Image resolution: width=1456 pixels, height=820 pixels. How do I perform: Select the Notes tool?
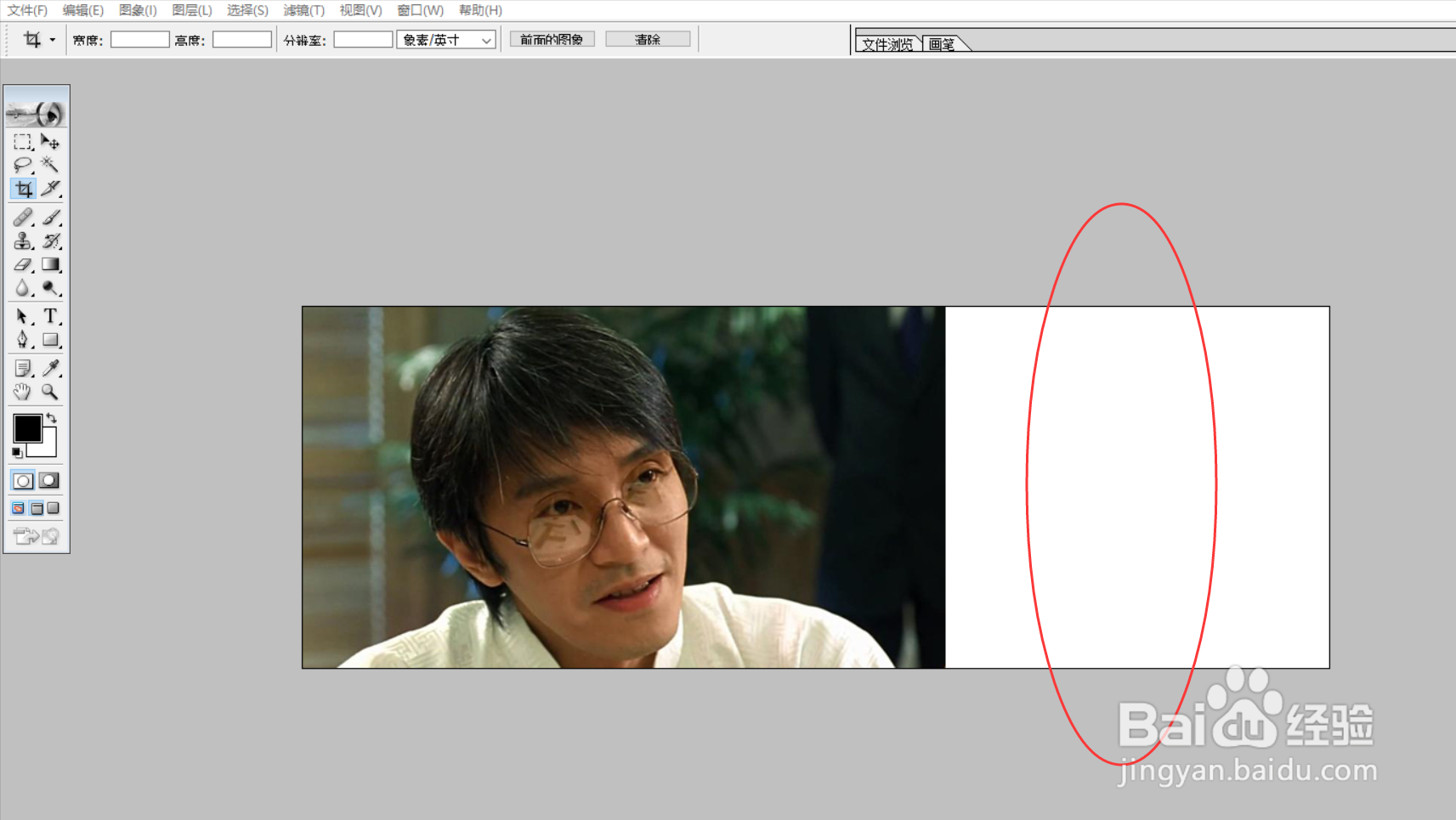(x=23, y=368)
